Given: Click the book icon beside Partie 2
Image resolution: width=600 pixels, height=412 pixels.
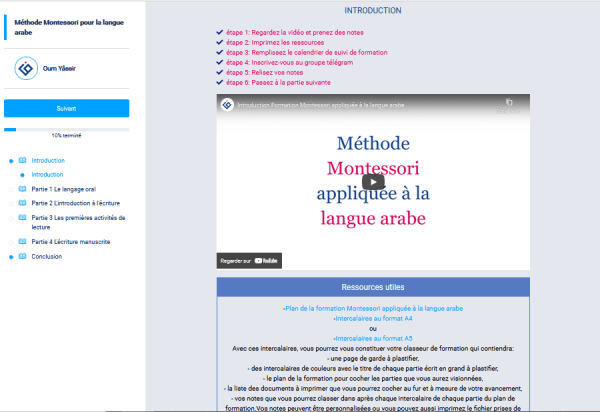Looking at the screenshot, I should (23, 203).
